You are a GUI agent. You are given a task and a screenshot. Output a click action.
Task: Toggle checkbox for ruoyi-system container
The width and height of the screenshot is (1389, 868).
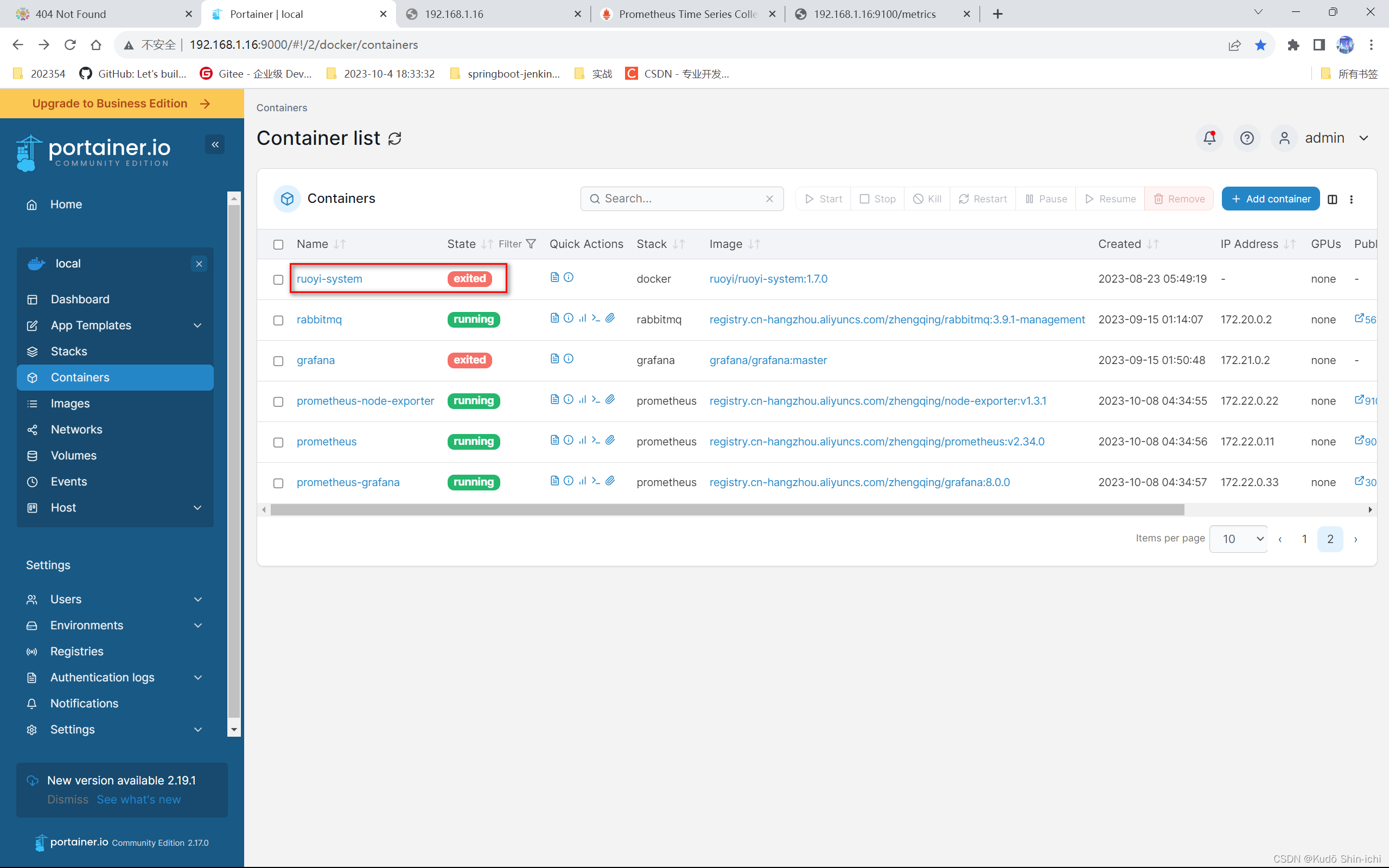278,279
